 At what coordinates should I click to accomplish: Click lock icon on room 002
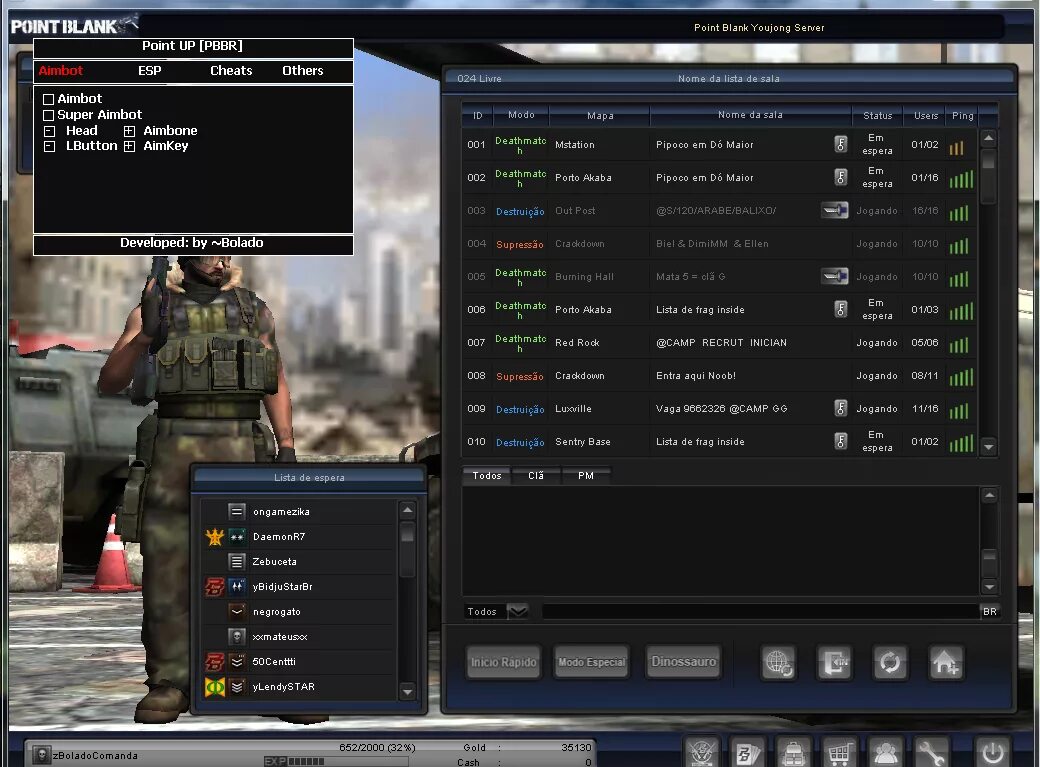tap(840, 177)
